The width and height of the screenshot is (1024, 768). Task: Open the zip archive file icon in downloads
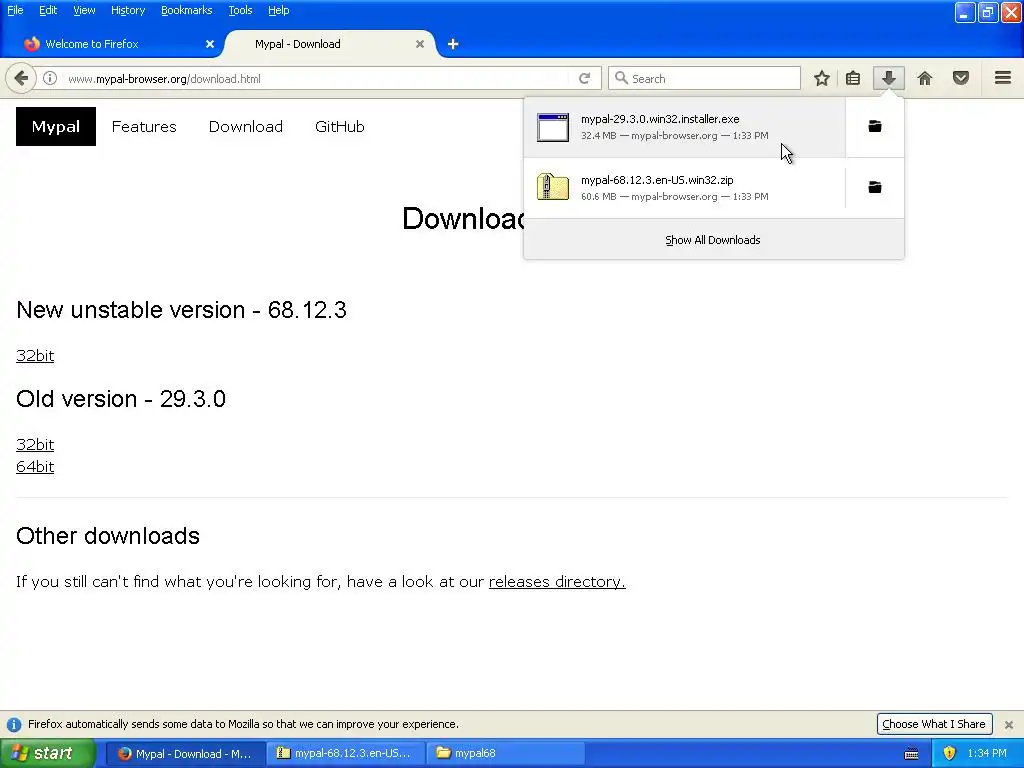tap(552, 187)
